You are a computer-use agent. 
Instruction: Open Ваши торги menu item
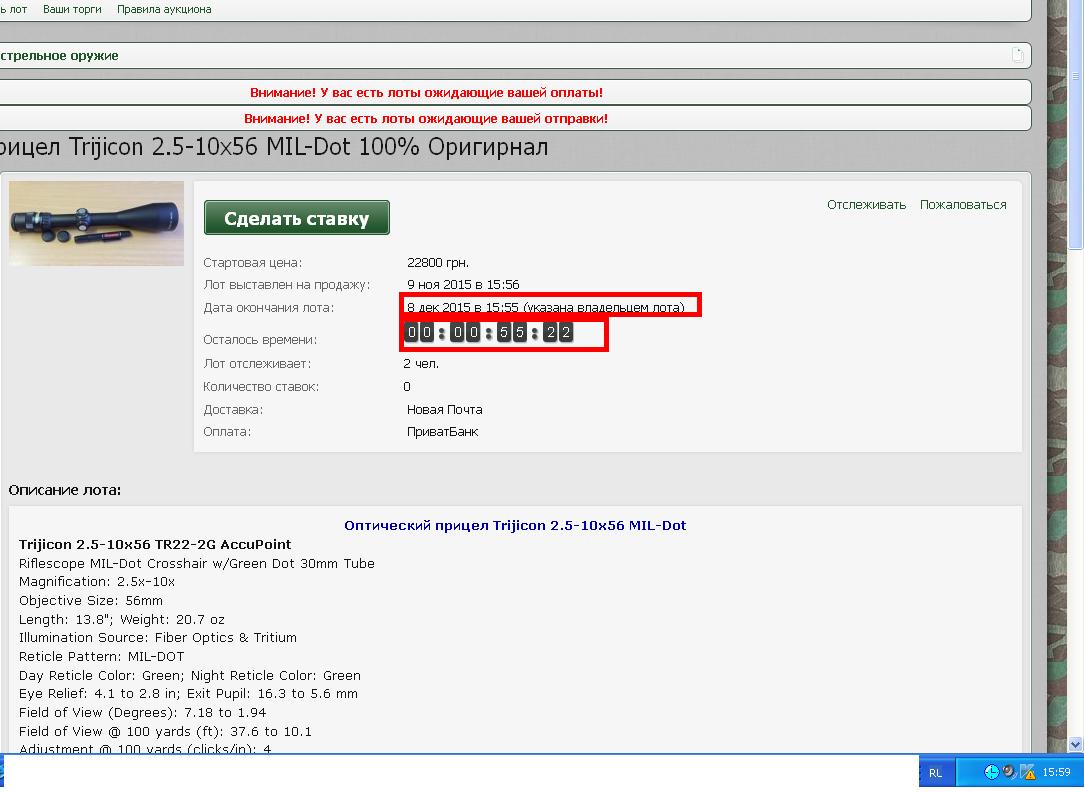72,10
